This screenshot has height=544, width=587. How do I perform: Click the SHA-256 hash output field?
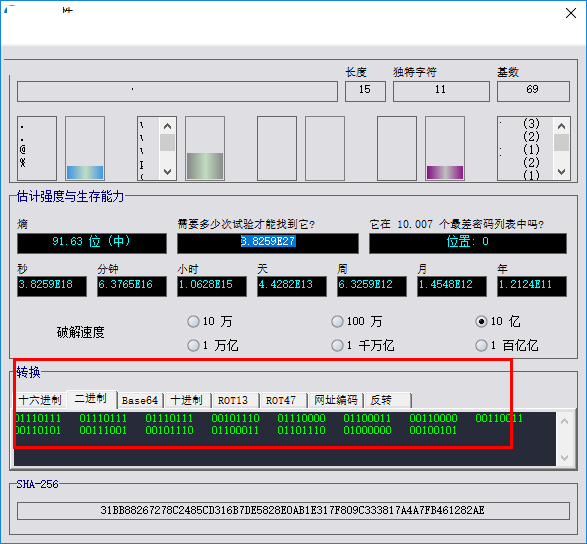[x=294, y=510]
